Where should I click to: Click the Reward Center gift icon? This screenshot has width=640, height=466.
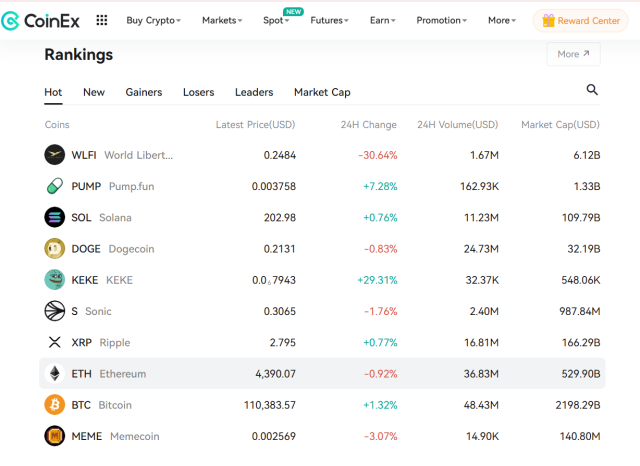coord(548,20)
